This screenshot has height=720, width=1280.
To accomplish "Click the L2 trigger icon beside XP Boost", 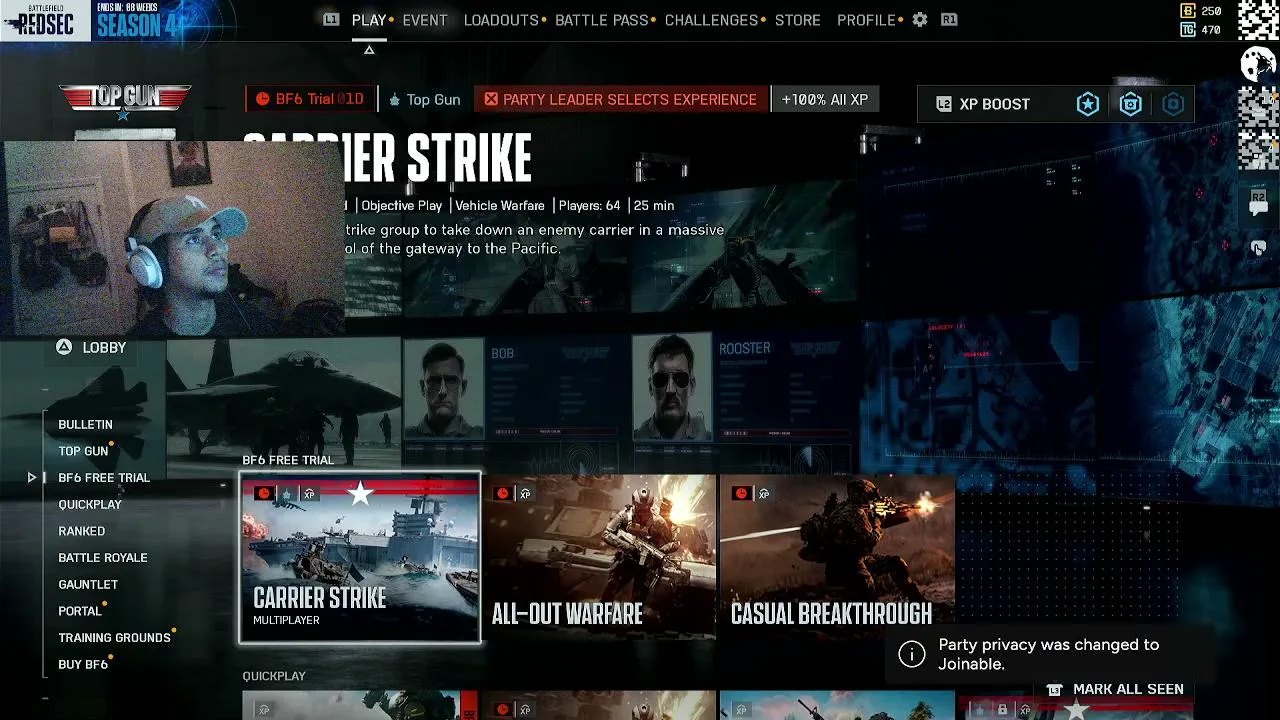I will (943, 104).
